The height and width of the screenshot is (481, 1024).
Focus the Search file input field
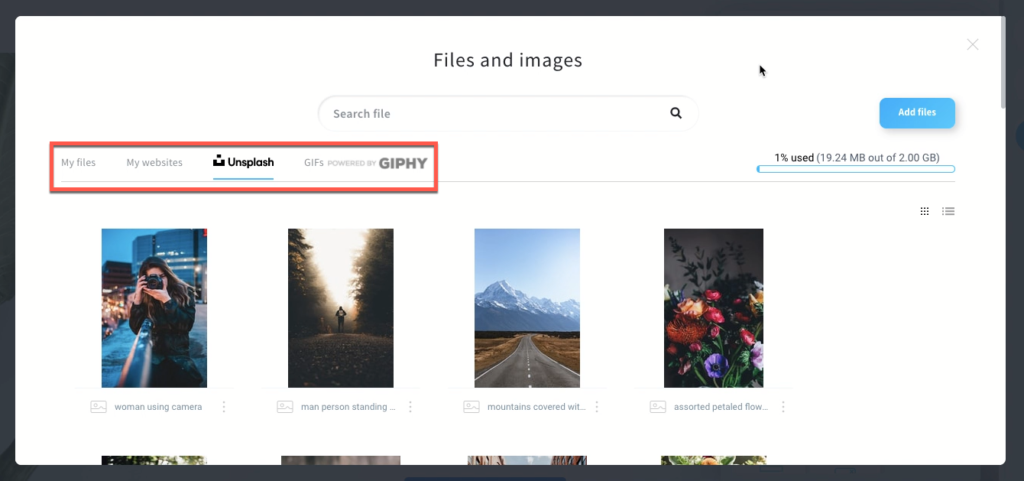point(508,114)
